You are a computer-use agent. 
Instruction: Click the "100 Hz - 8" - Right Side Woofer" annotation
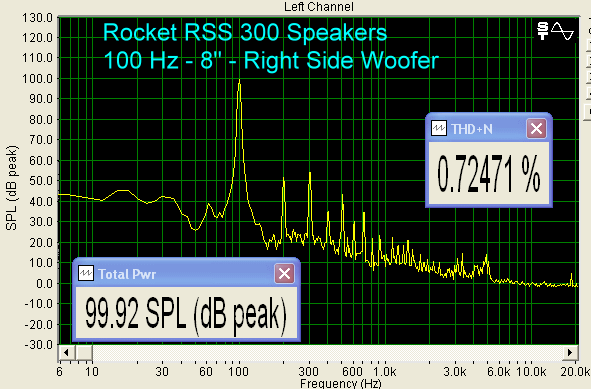(x=271, y=60)
